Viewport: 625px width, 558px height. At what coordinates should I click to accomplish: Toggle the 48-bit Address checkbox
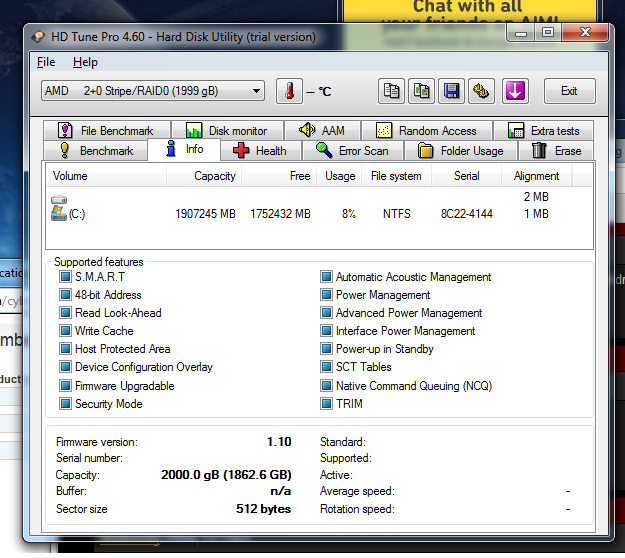[x=65, y=295]
